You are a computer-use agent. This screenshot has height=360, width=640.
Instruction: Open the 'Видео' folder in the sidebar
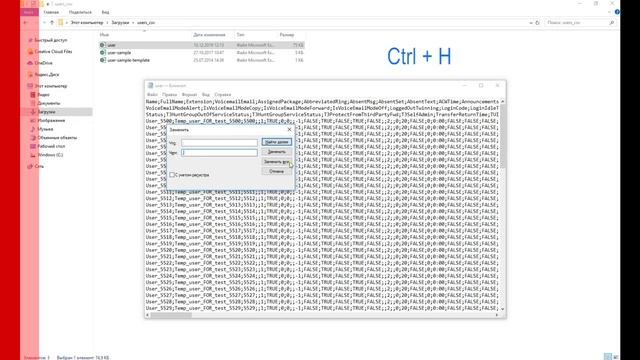click(44, 95)
